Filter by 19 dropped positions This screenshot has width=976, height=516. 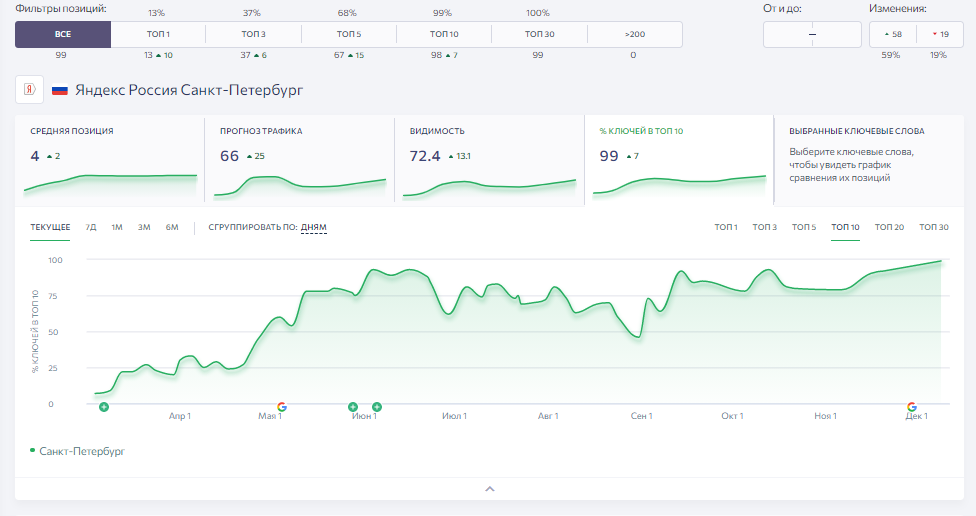940,34
